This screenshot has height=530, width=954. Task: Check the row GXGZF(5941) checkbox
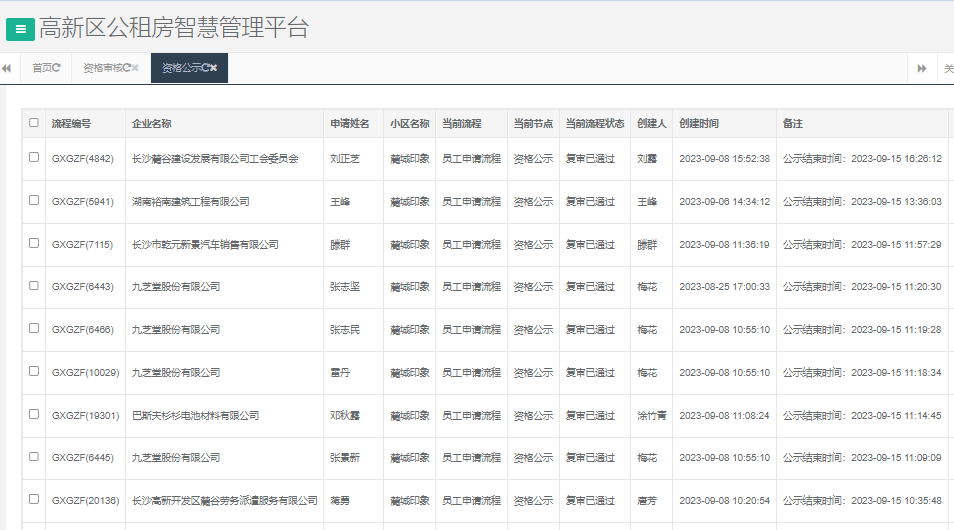pyautogui.click(x=34, y=200)
